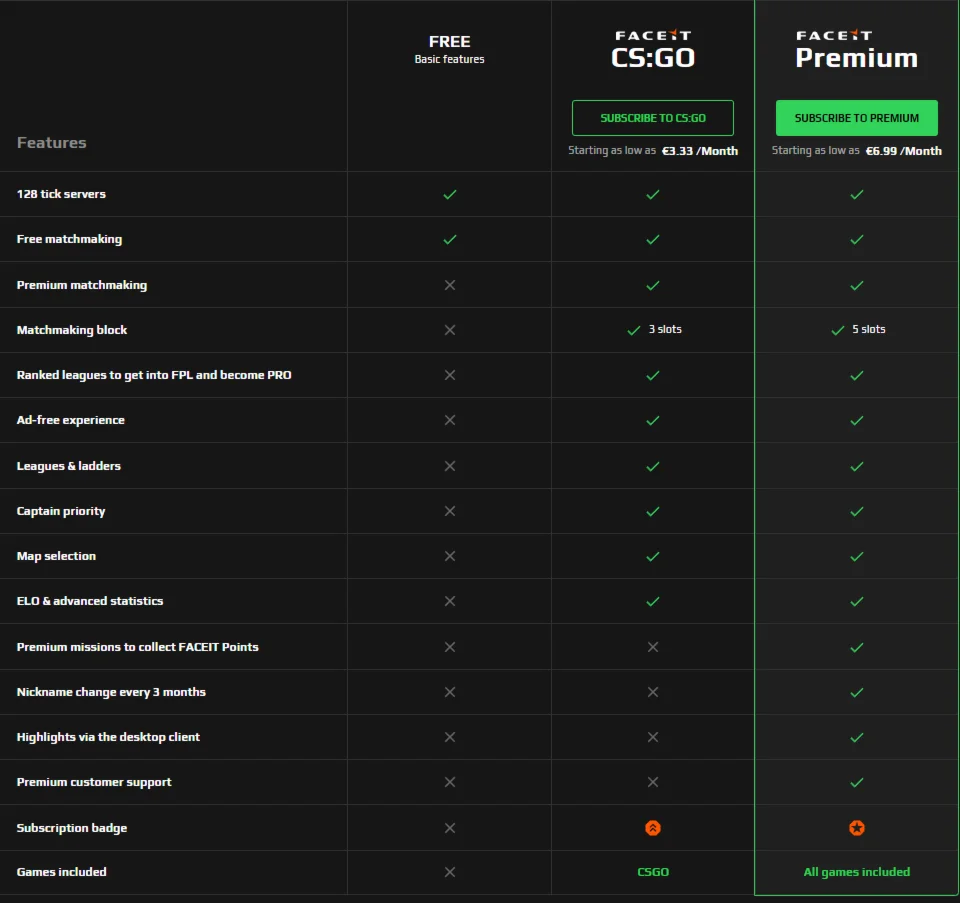Click CS:GO checkmark for Ad-free experience
The image size is (960, 903).
click(653, 420)
